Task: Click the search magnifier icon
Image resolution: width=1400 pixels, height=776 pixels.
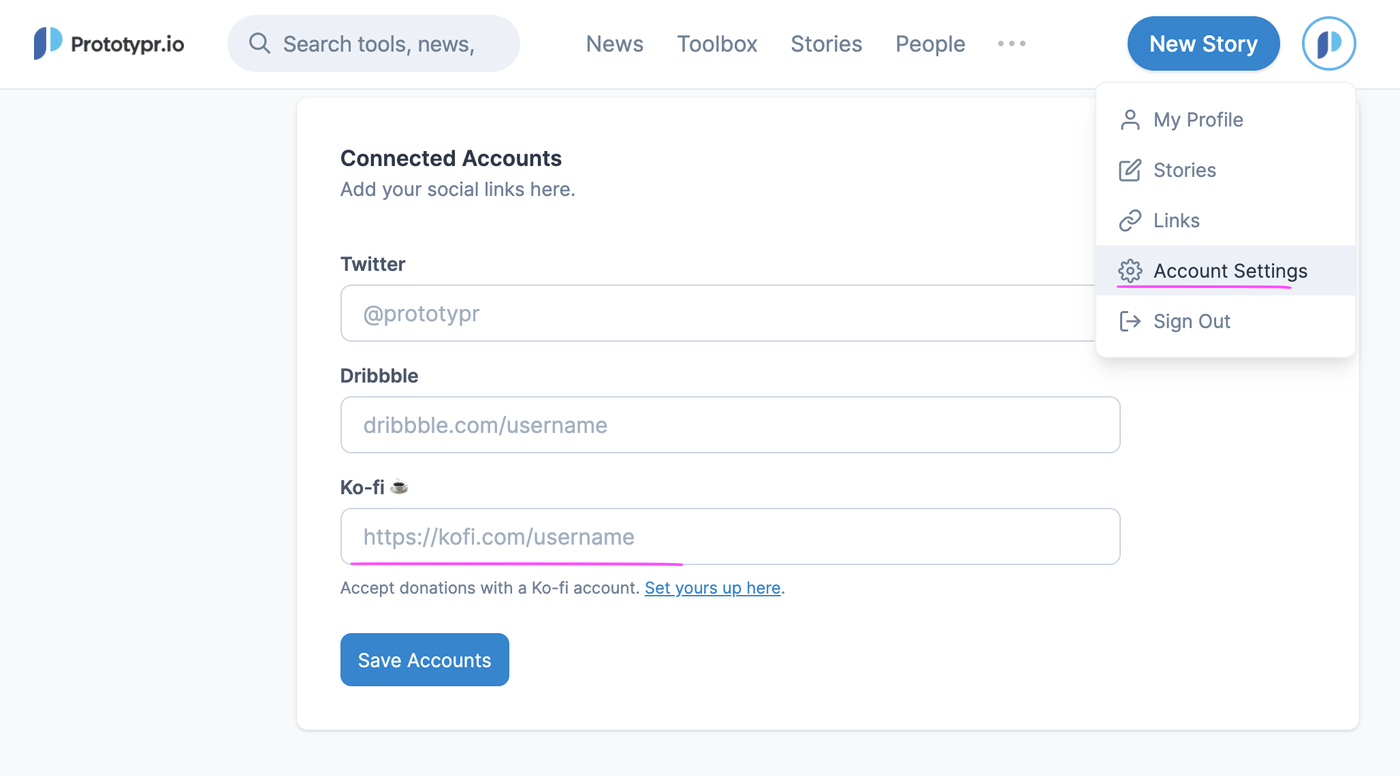Action: tap(260, 44)
